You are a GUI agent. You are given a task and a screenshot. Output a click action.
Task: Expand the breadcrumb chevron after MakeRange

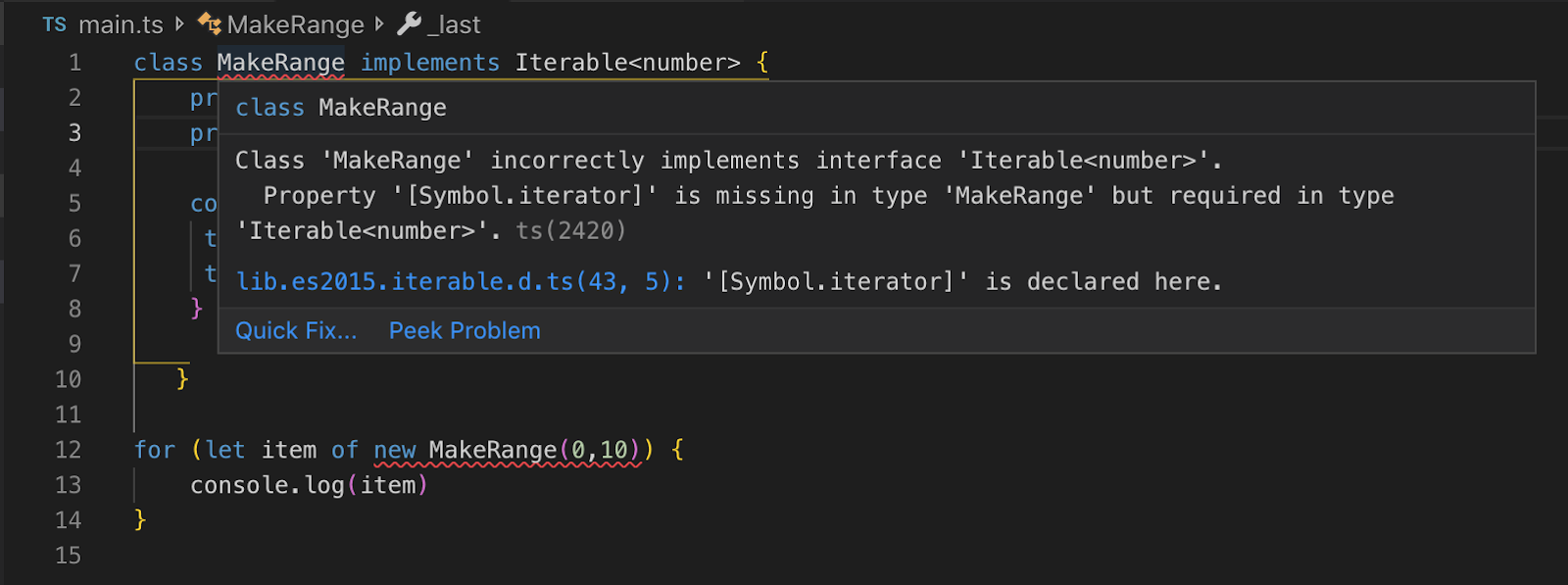[x=379, y=24]
